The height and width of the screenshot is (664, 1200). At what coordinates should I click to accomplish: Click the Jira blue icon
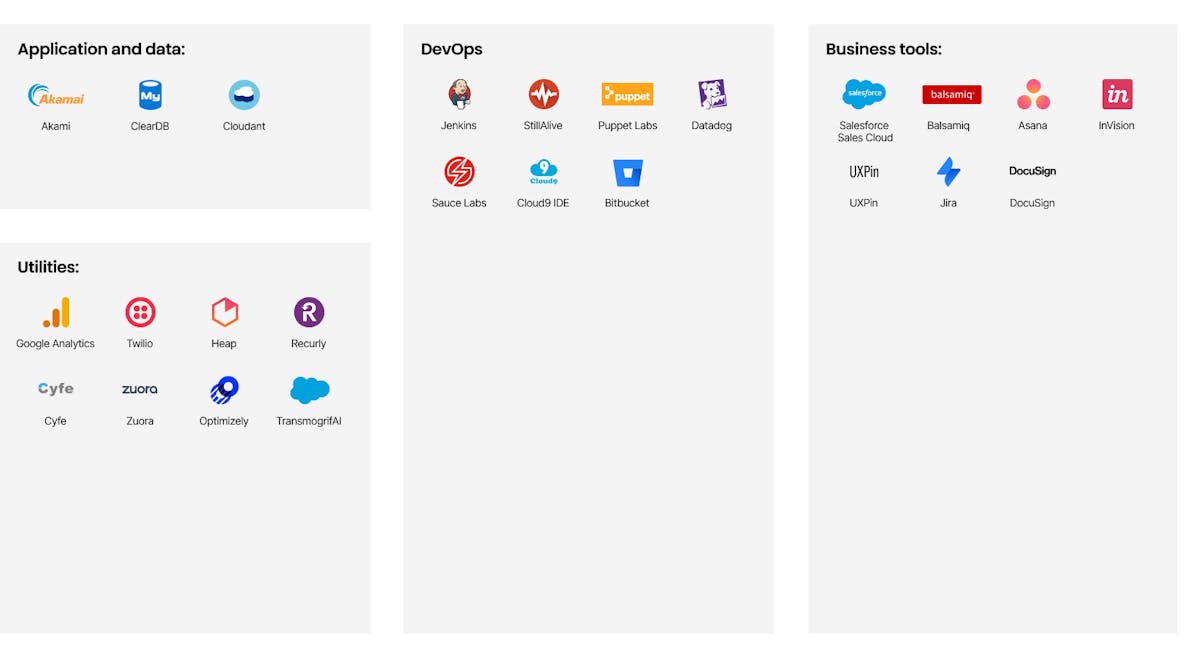(948, 172)
